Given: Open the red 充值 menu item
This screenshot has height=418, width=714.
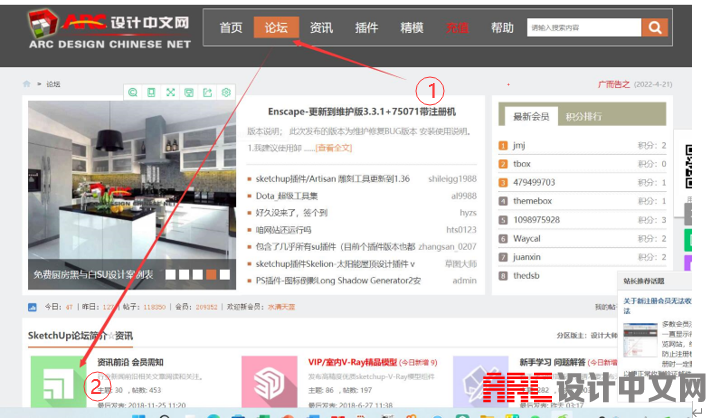Looking at the screenshot, I should click(457, 28).
